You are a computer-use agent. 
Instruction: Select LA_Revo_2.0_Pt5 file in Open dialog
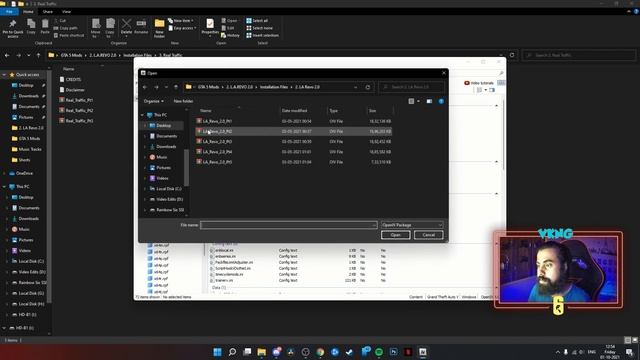pyautogui.click(x=294, y=162)
